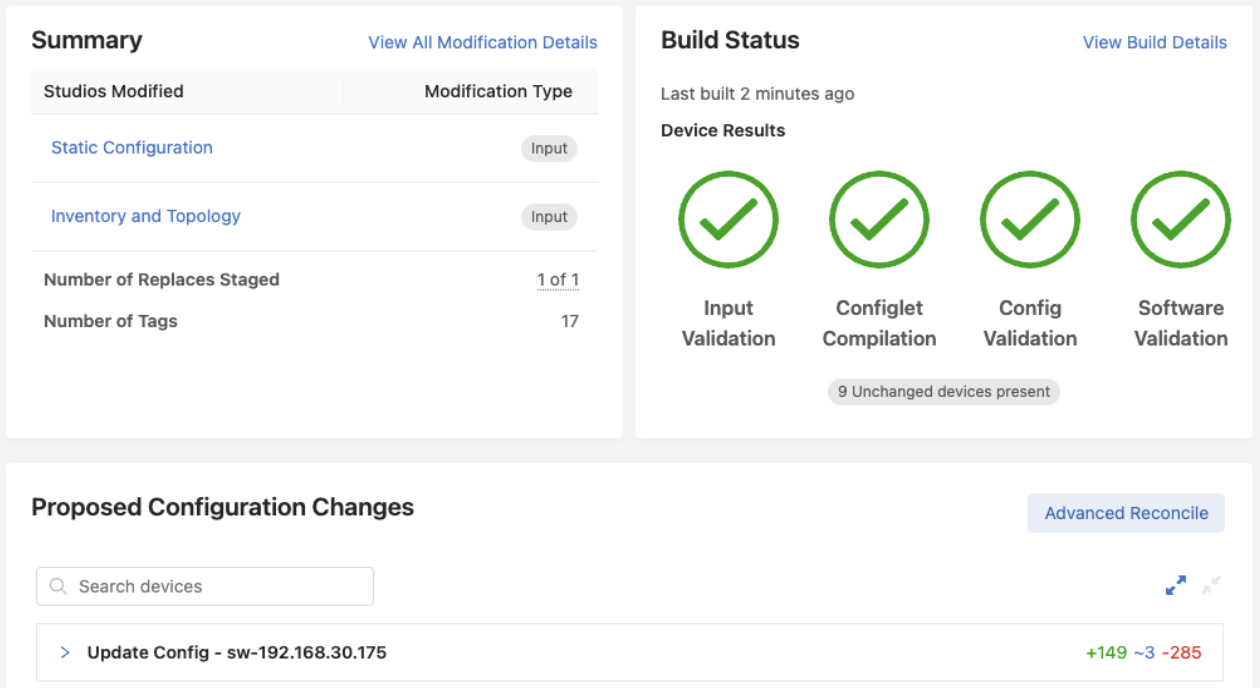Expand all proposed configuration changes
1260x688 pixels.
pyautogui.click(x=1176, y=586)
